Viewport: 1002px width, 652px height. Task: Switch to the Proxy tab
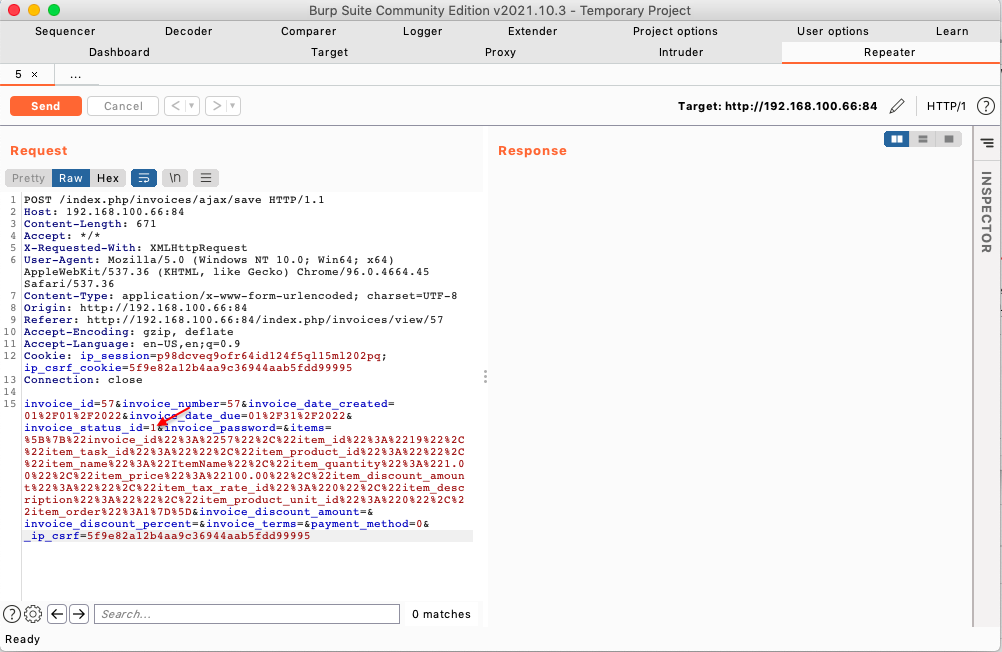500,52
